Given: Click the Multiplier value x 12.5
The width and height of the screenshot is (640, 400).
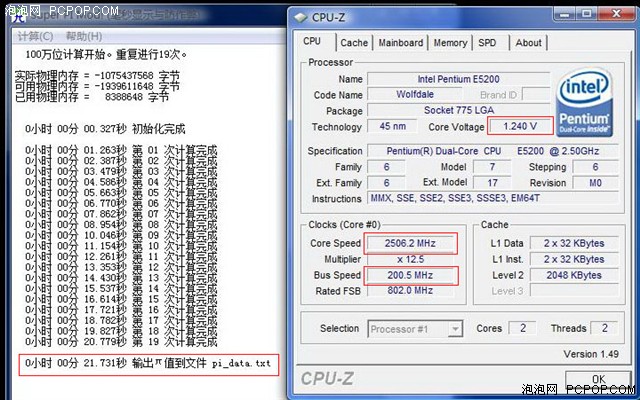Looking at the screenshot, I should [x=410, y=259].
